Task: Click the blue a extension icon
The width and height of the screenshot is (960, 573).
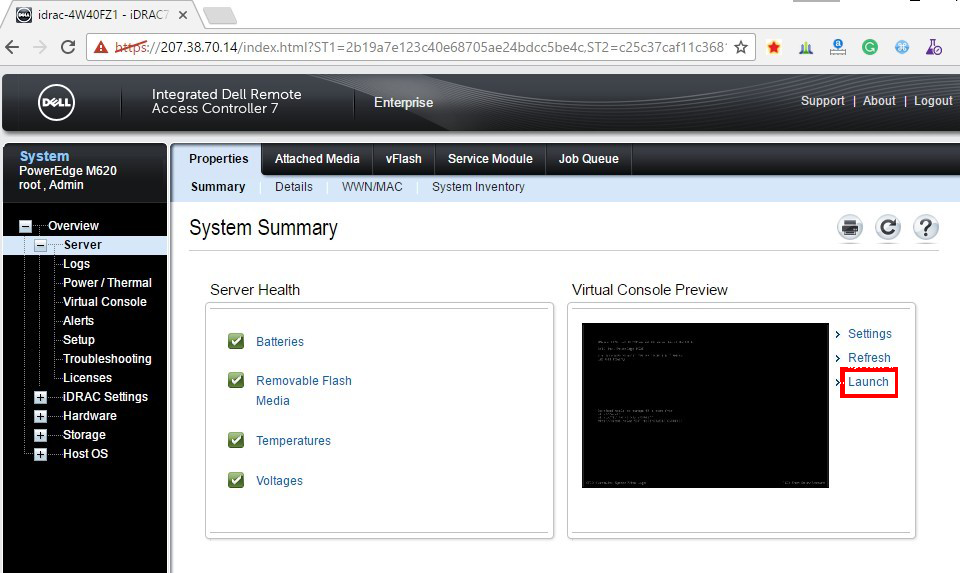Action: click(838, 47)
